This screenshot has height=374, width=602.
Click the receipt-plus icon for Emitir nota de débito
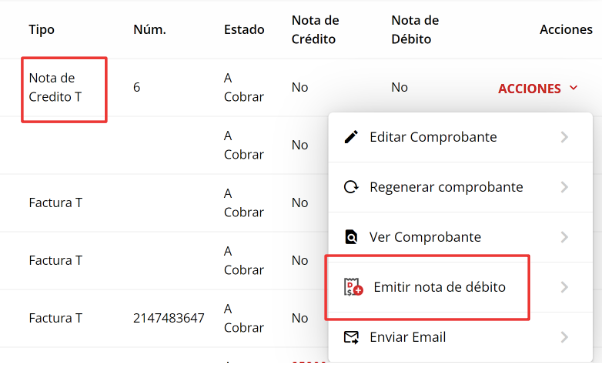click(353, 287)
